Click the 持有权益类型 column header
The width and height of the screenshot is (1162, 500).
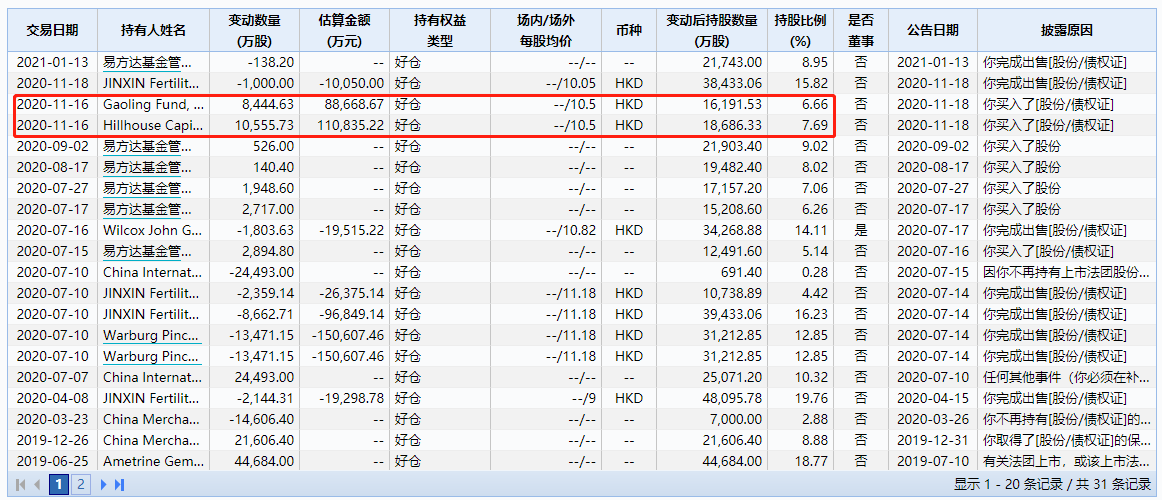[440, 30]
